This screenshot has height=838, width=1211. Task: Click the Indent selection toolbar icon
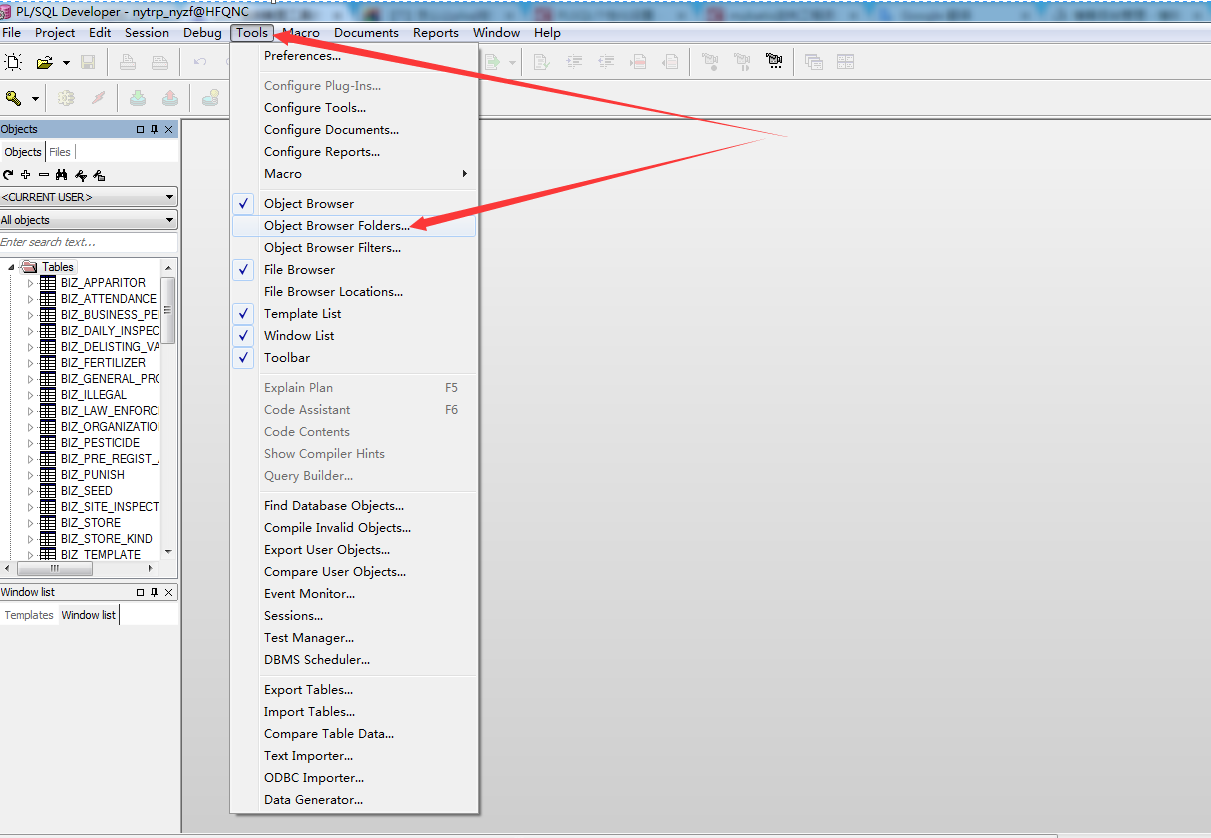(x=574, y=62)
